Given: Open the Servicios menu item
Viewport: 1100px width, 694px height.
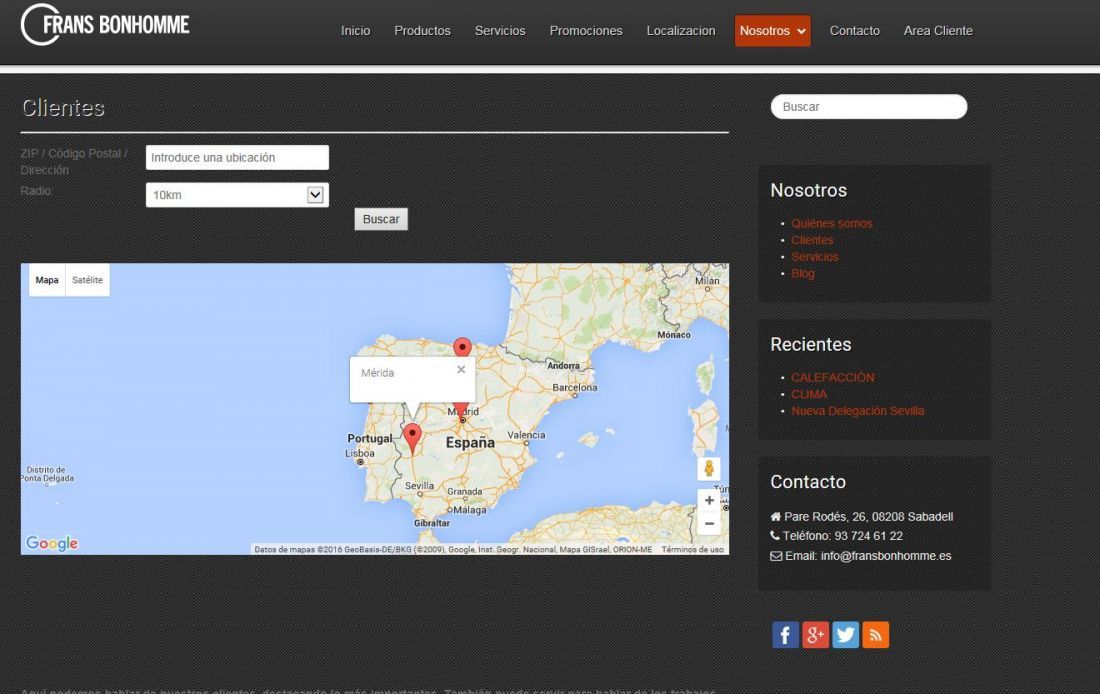Looking at the screenshot, I should click(x=500, y=31).
